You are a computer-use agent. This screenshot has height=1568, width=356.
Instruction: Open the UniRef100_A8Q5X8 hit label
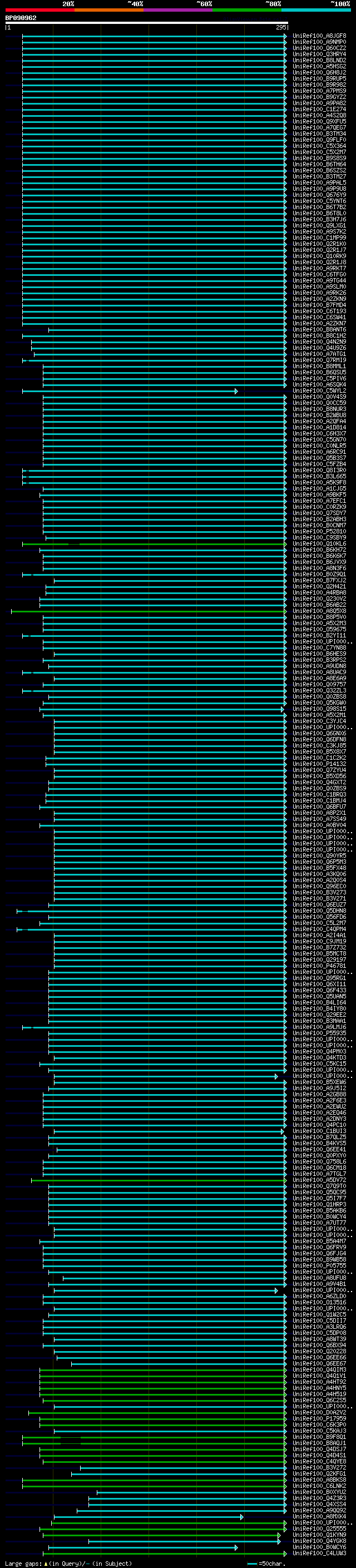pos(319,611)
